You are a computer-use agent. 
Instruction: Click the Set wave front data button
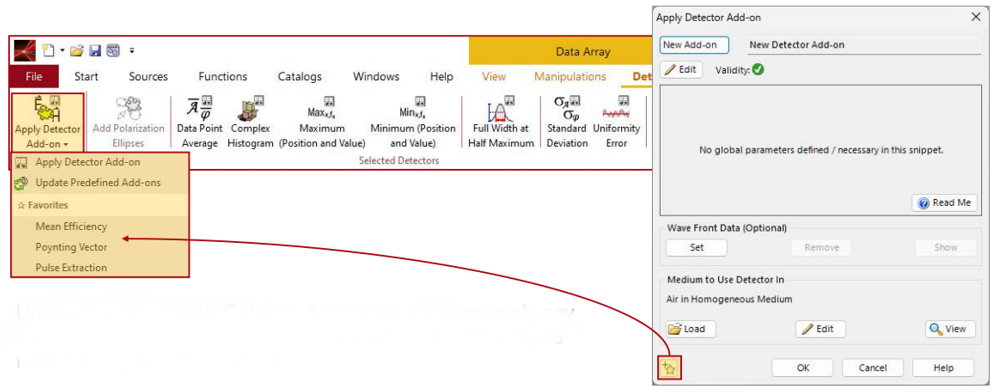(697, 247)
